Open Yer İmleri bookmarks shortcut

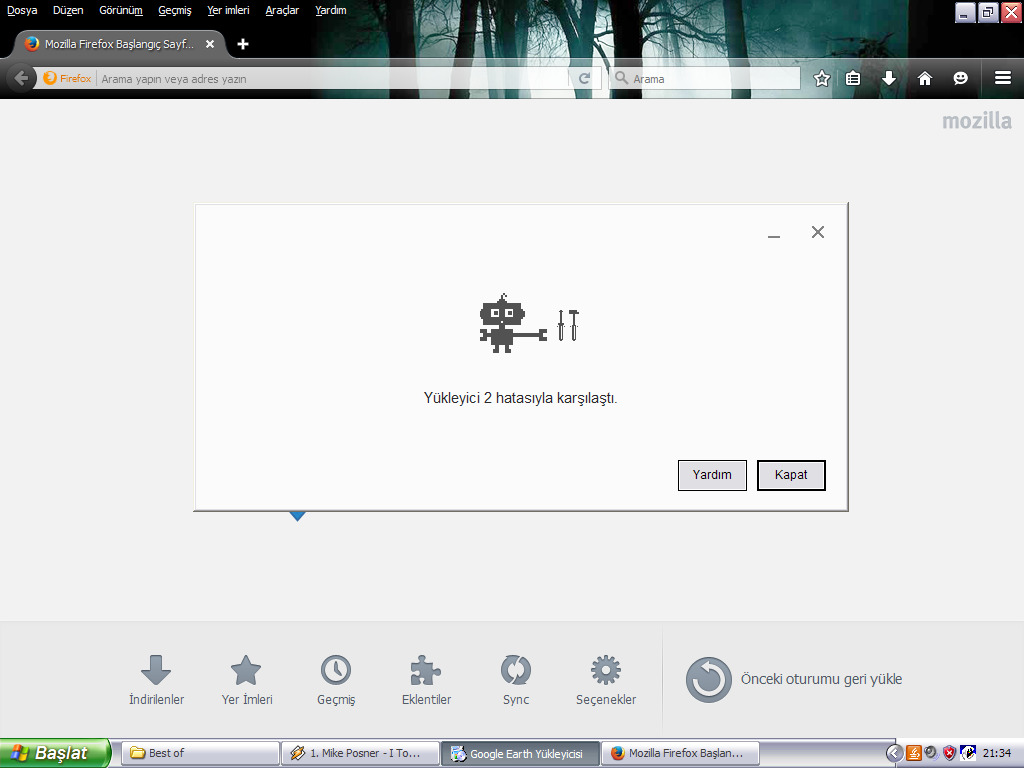coord(247,680)
